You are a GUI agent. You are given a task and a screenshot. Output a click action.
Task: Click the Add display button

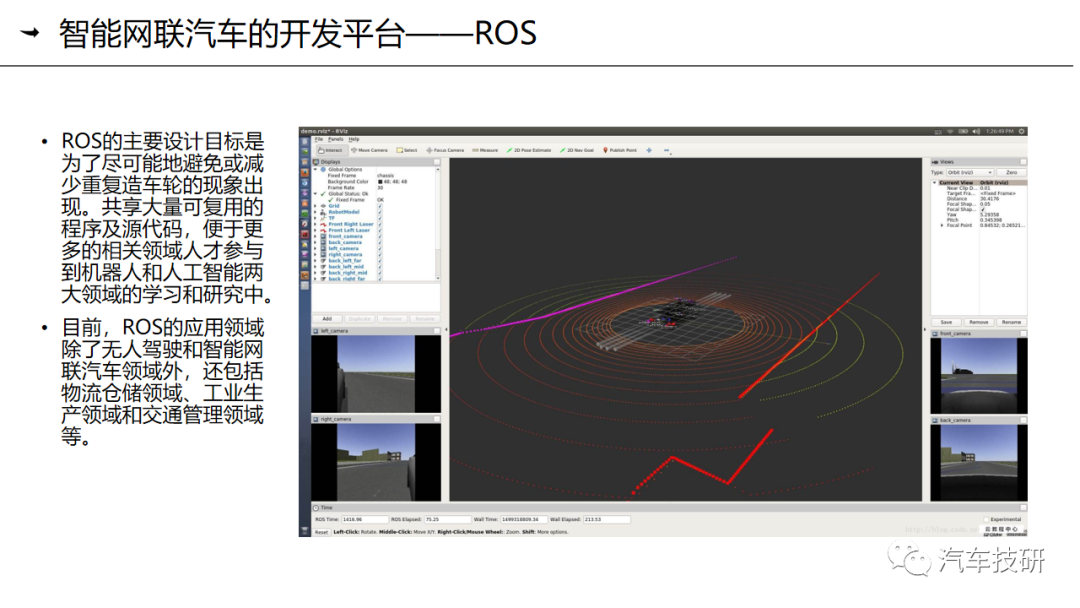[x=327, y=319]
